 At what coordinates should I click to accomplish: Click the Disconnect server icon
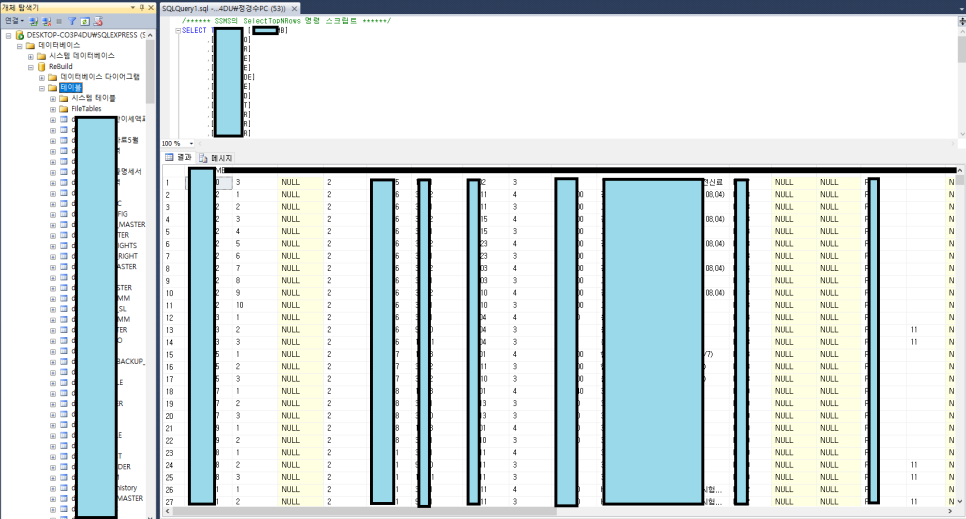(x=46, y=21)
